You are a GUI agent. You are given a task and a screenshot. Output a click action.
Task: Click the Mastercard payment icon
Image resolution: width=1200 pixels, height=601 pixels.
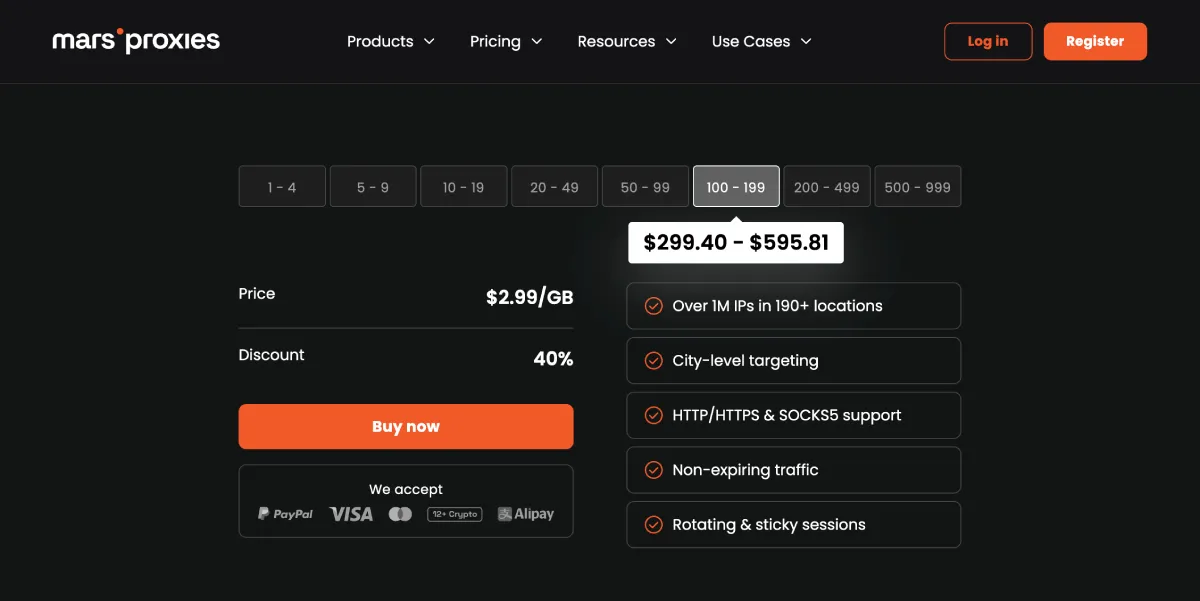coord(400,514)
